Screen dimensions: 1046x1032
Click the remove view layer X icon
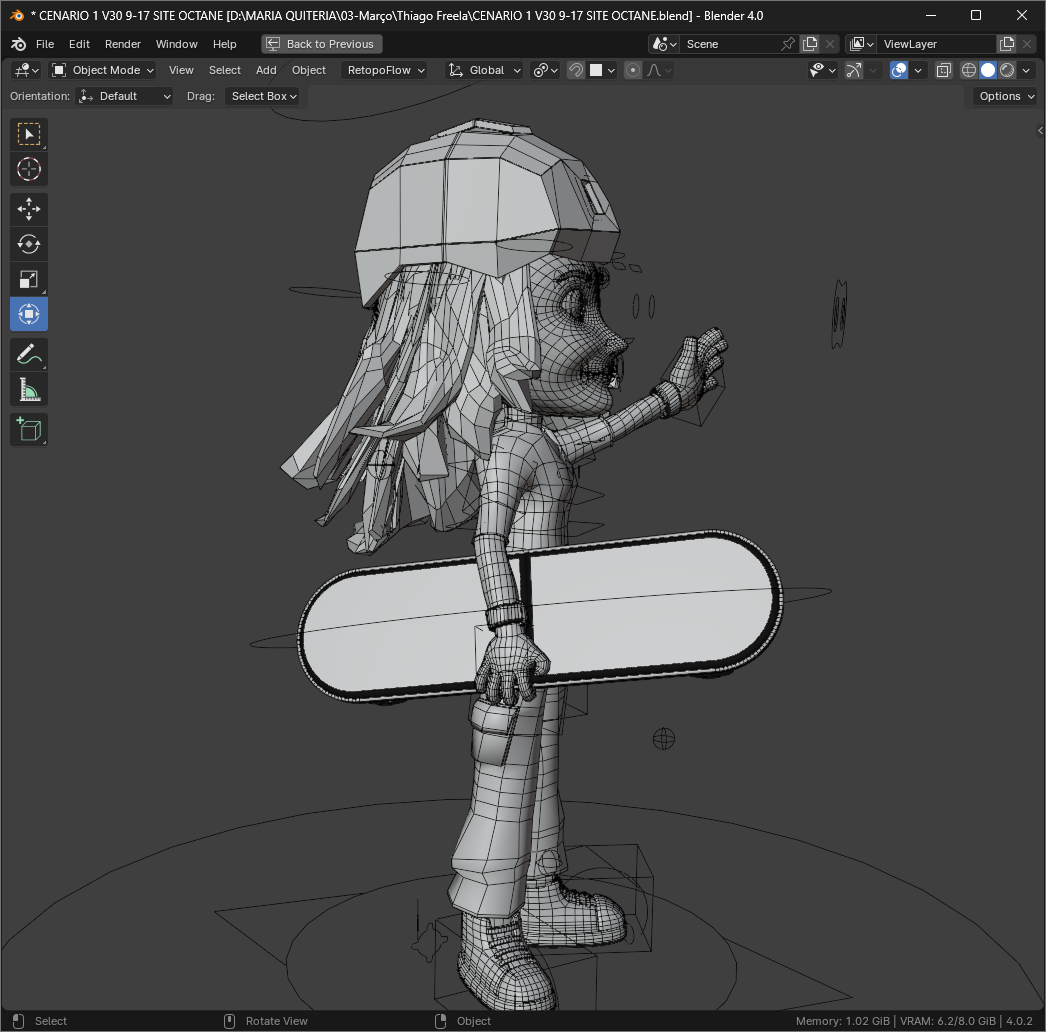[1027, 44]
